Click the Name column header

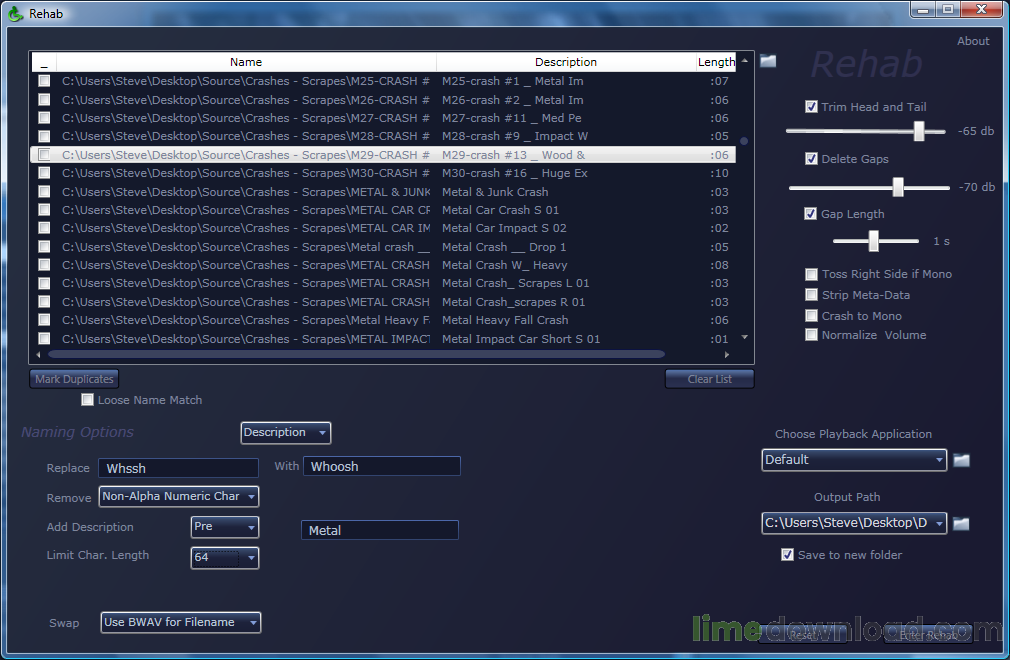pos(246,62)
